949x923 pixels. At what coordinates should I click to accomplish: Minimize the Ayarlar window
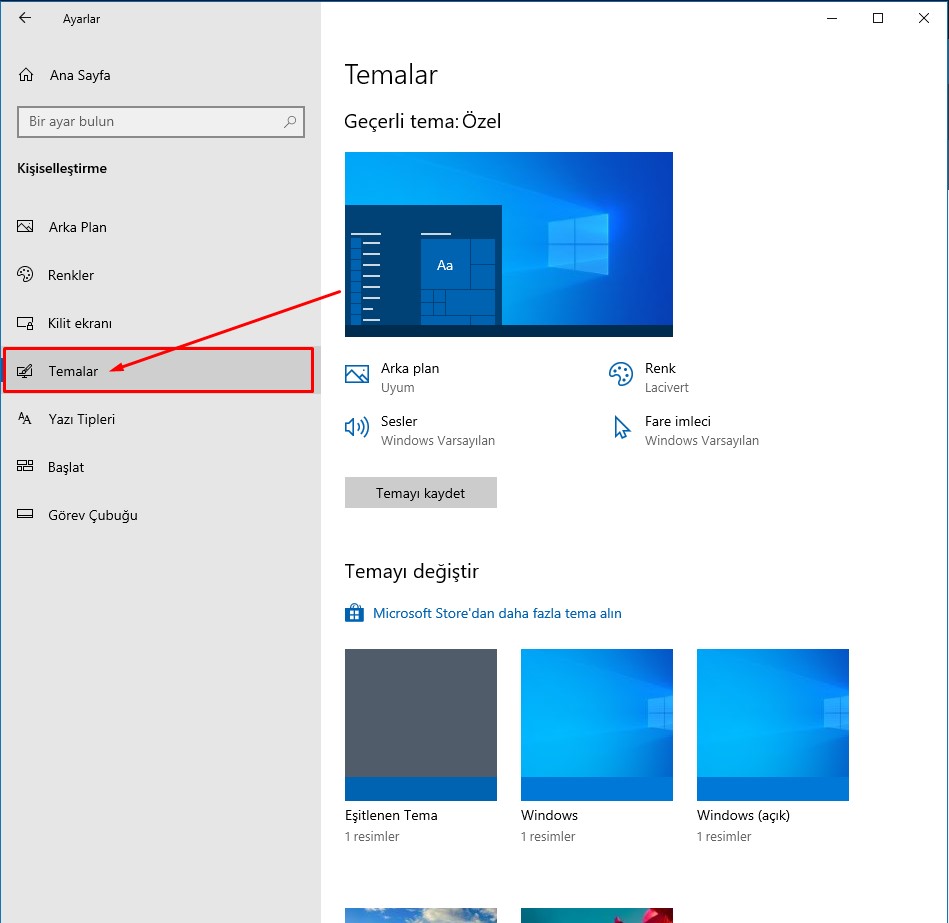832,18
